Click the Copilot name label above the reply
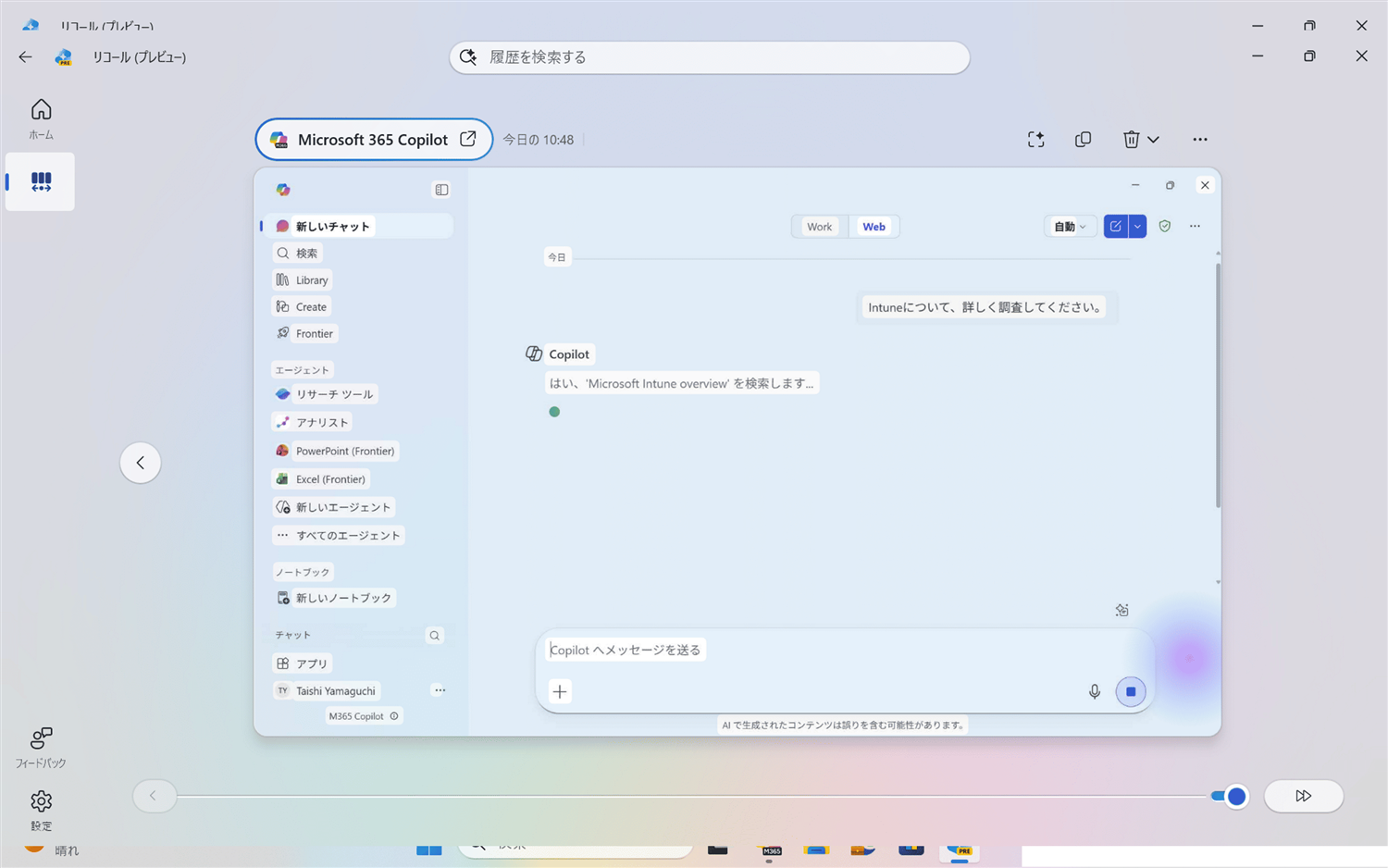The image size is (1388, 868). tap(569, 354)
